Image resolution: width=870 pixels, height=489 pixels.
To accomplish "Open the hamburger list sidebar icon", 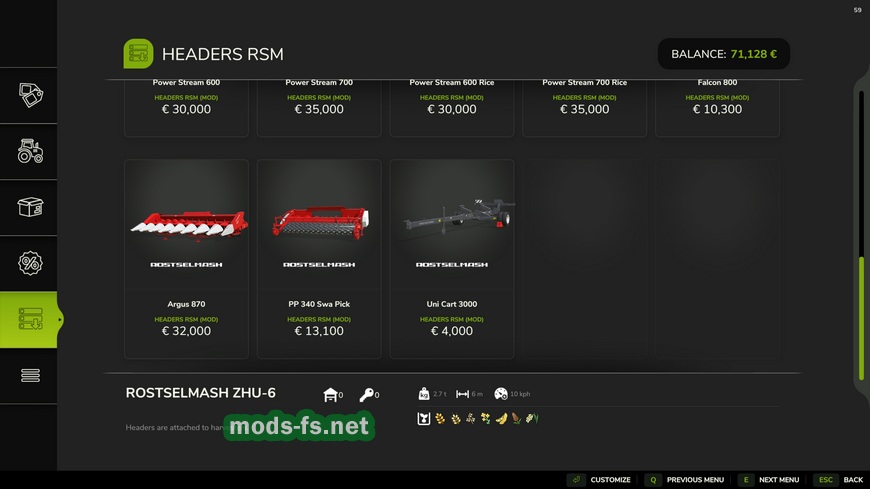I will pos(30,375).
